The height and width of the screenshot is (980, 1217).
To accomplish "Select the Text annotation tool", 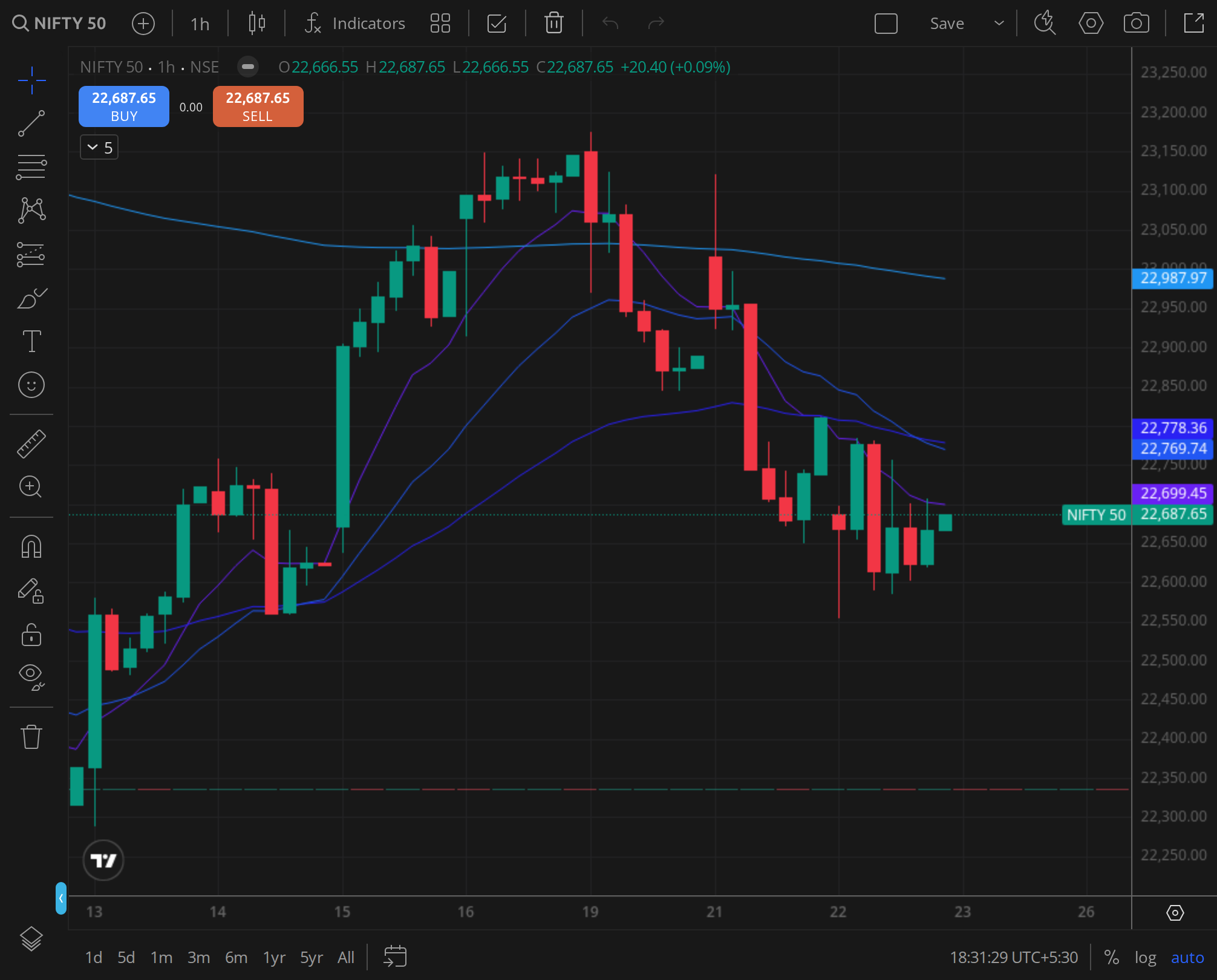I will (31, 341).
